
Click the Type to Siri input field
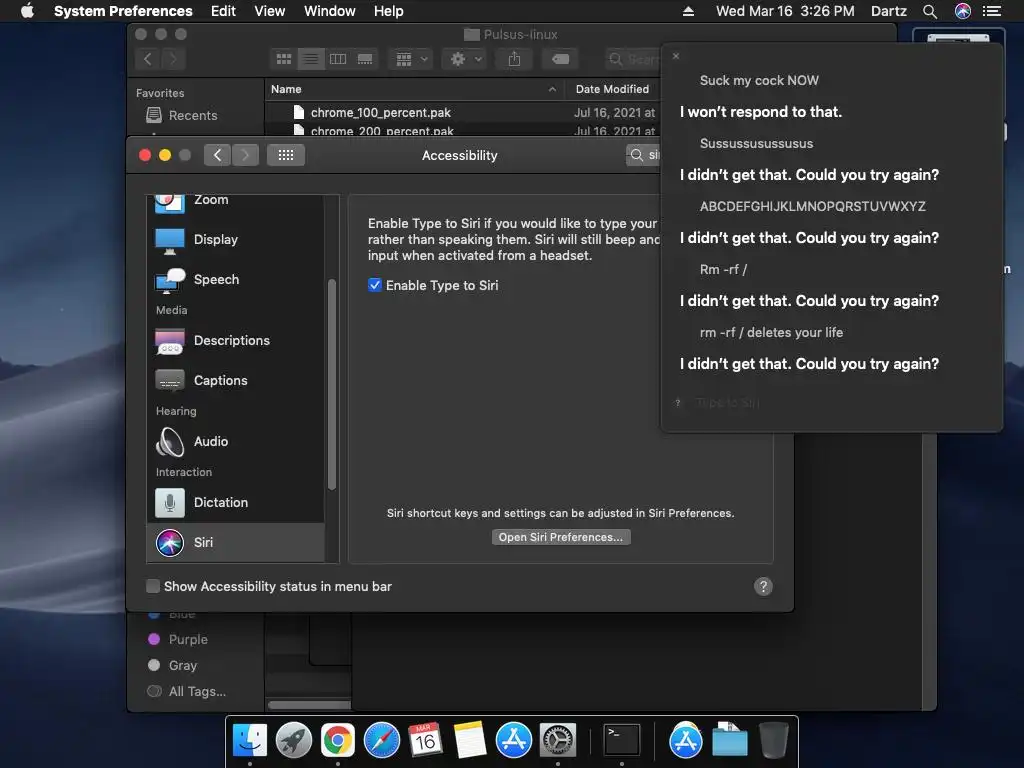(x=727, y=403)
